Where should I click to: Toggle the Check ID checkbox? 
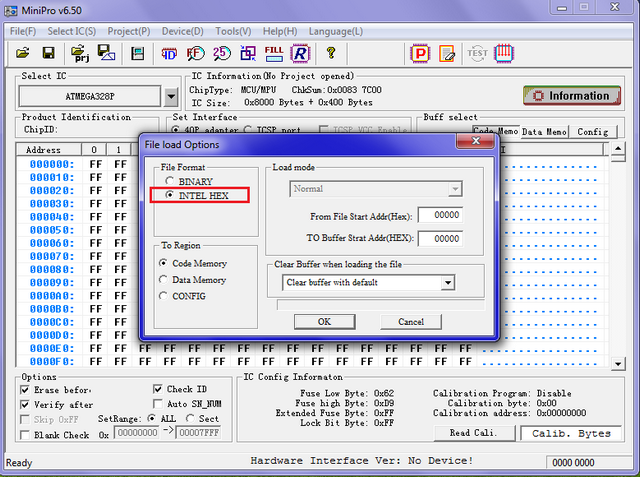click(x=158, y=389)
